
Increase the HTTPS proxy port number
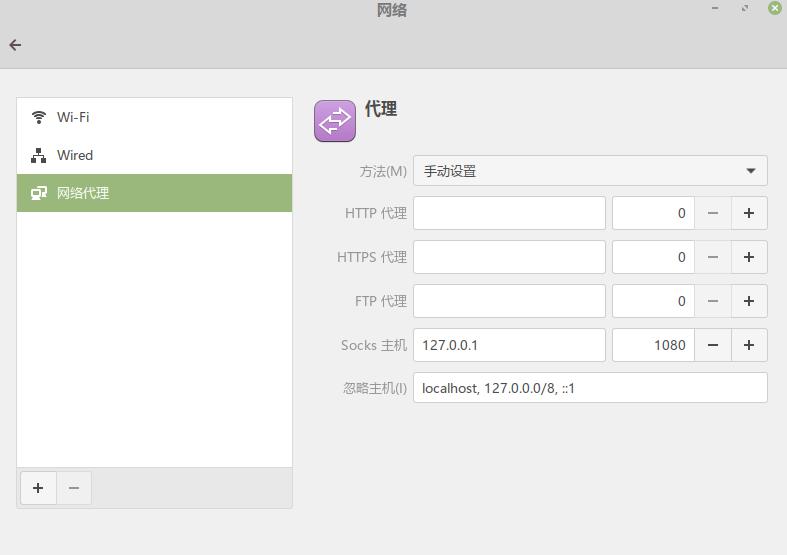click(x=749, y=257)
